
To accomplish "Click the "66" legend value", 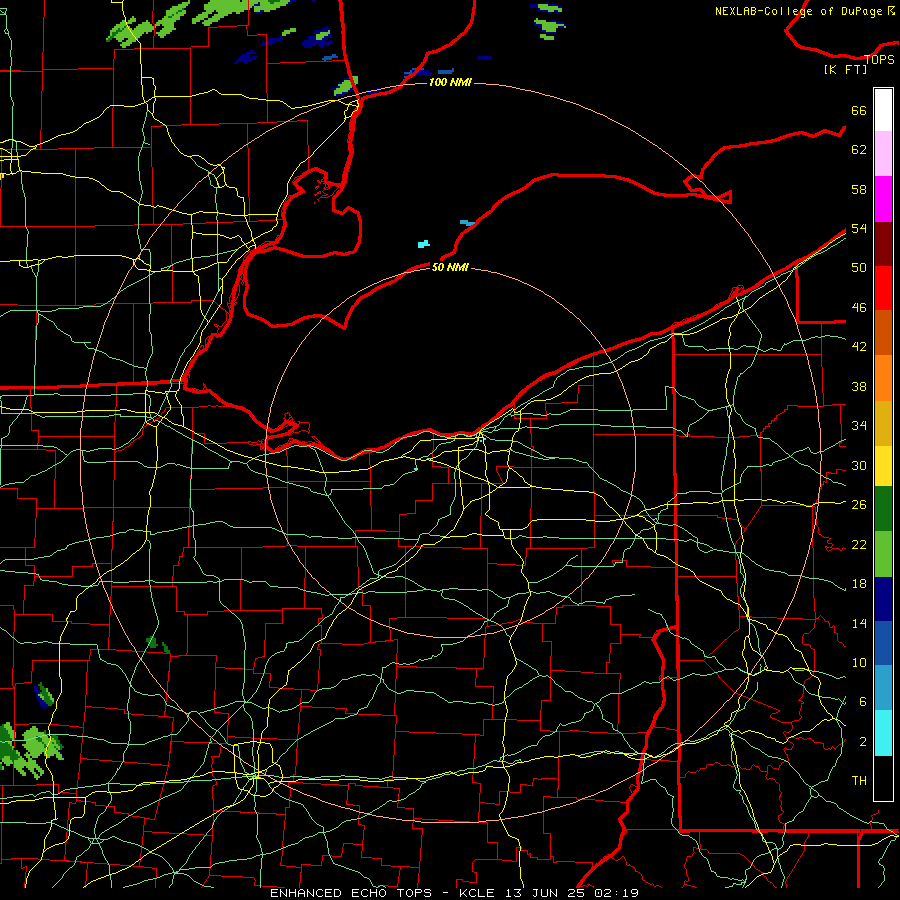I will [859, 110].
